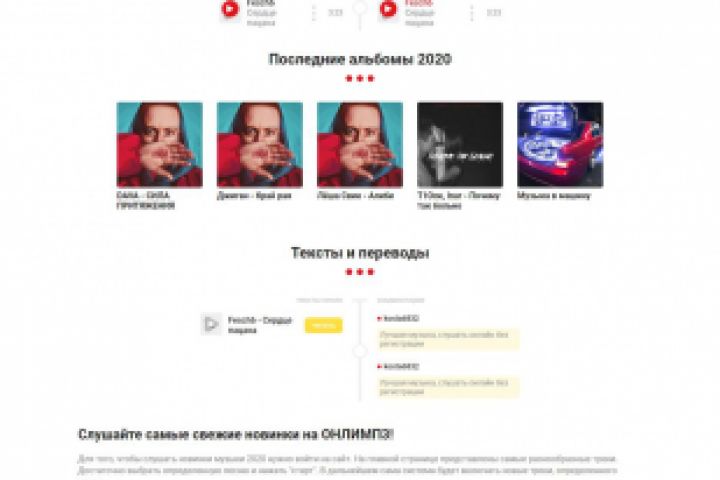Click the track title next to grey play icon

(x=260, y=325)
